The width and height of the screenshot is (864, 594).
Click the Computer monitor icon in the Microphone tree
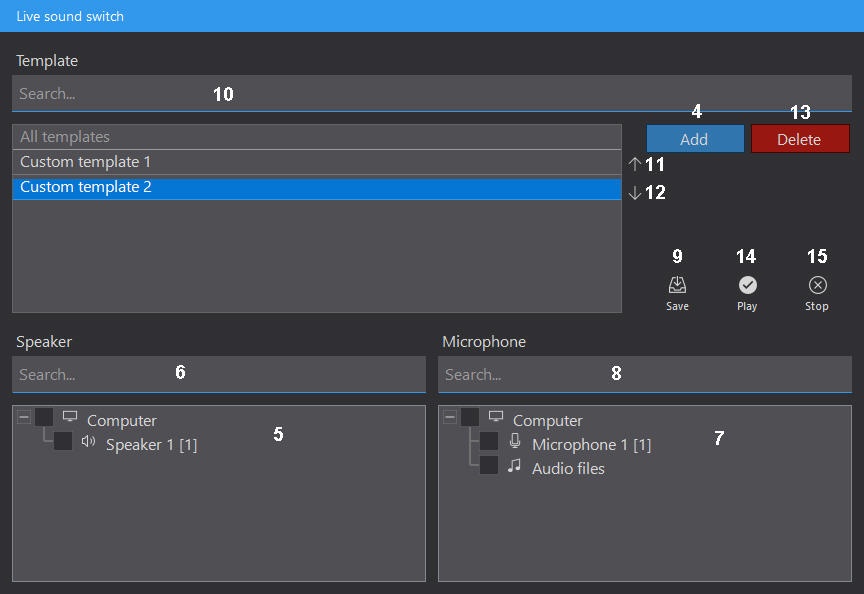496,417
